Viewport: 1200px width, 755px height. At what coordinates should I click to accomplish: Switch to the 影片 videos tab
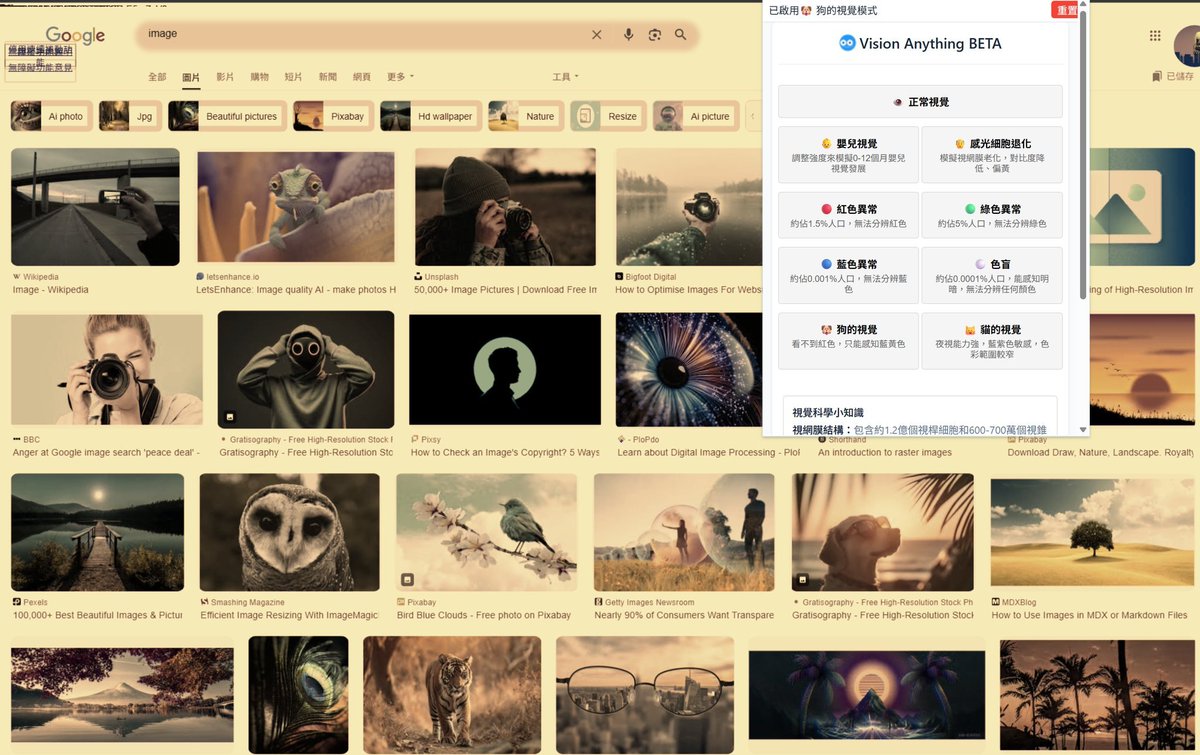(225, 77)
